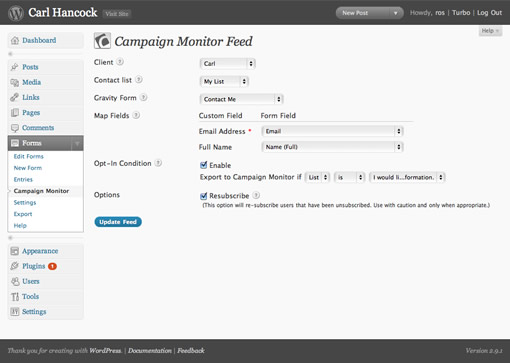Click the Dashboard home icon
This screenshot has width=510, height=363.
15,41
